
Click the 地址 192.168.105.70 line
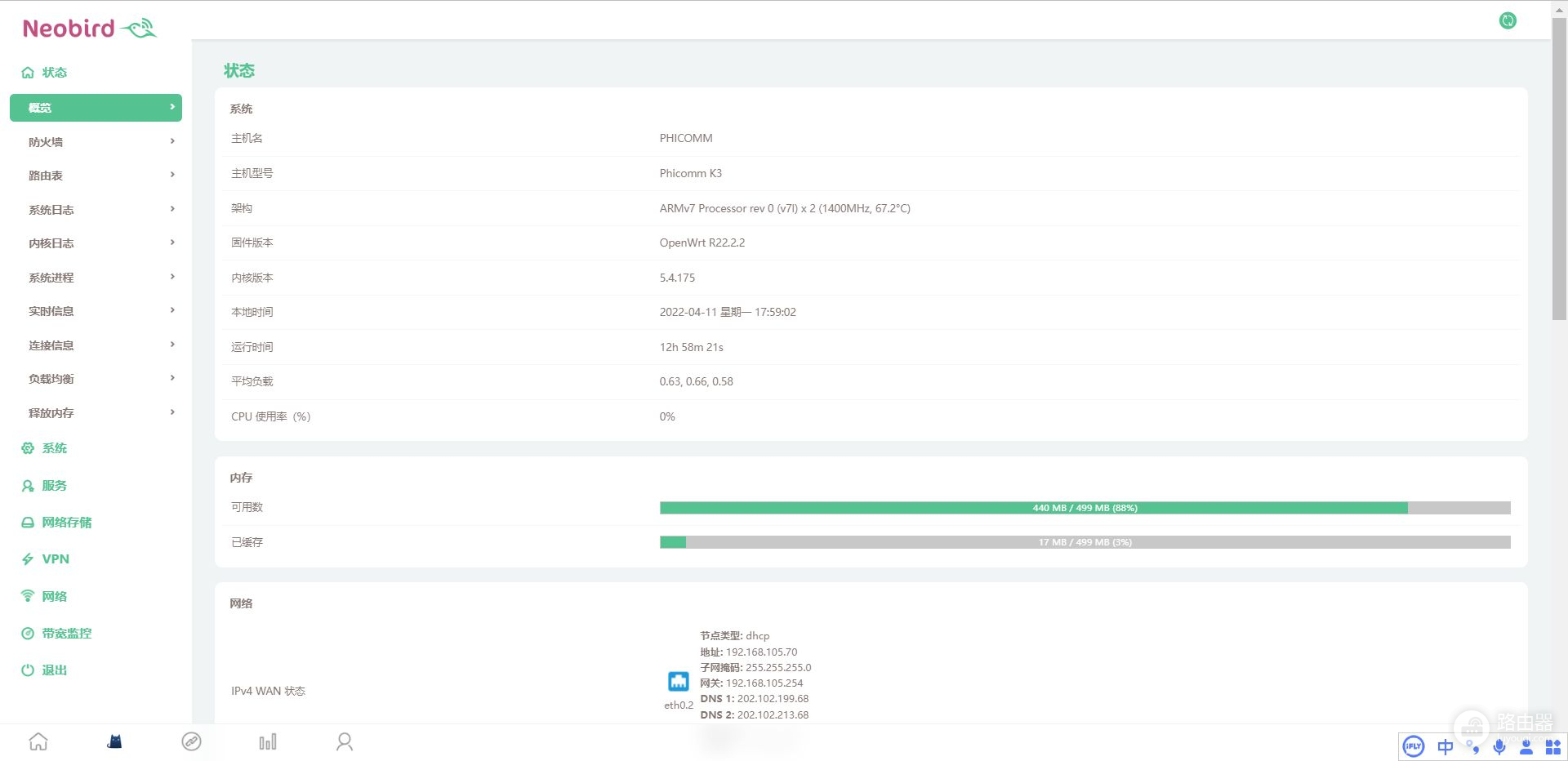pos(748,652)
